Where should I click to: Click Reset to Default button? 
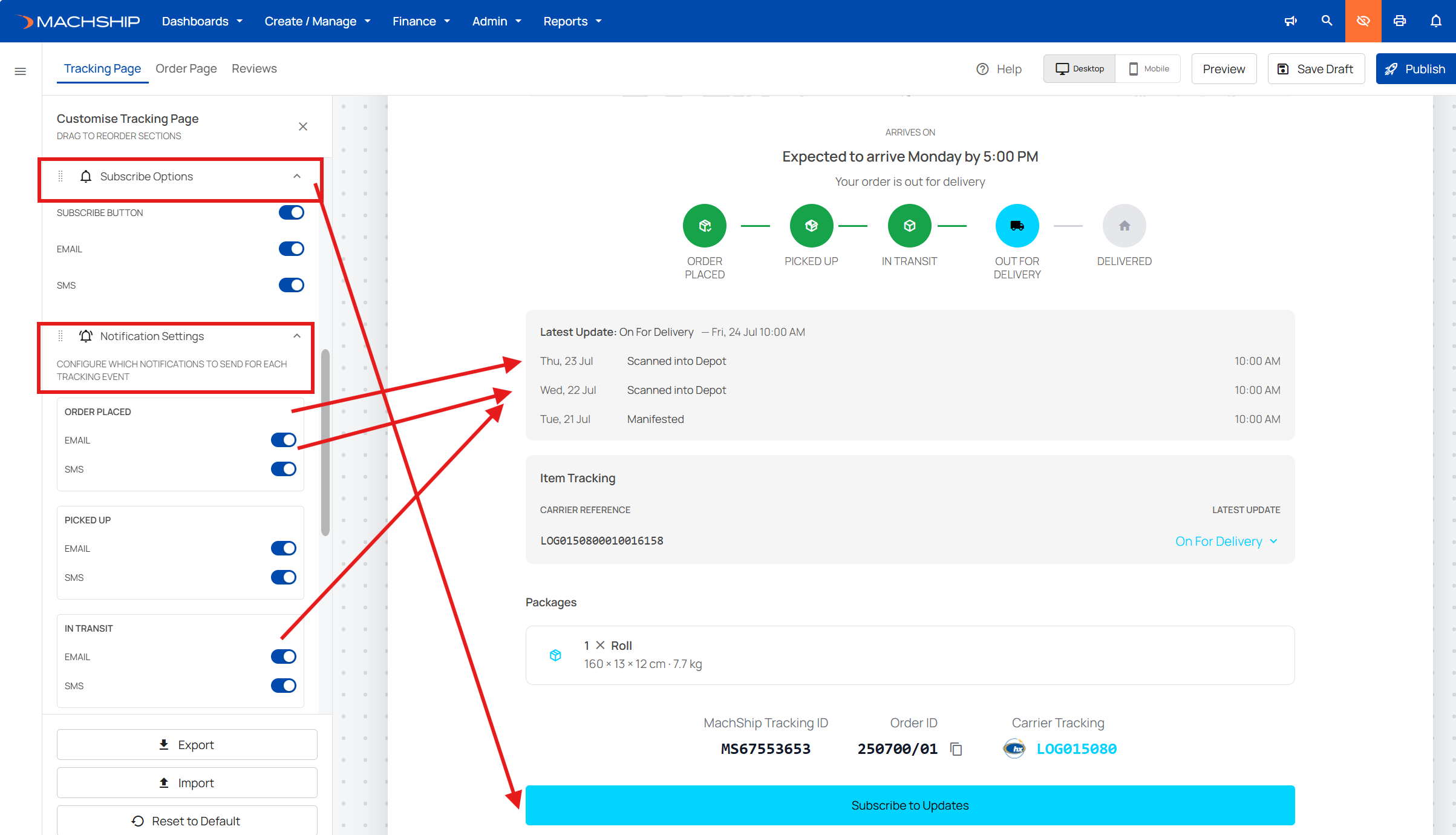tap(187, 820)
